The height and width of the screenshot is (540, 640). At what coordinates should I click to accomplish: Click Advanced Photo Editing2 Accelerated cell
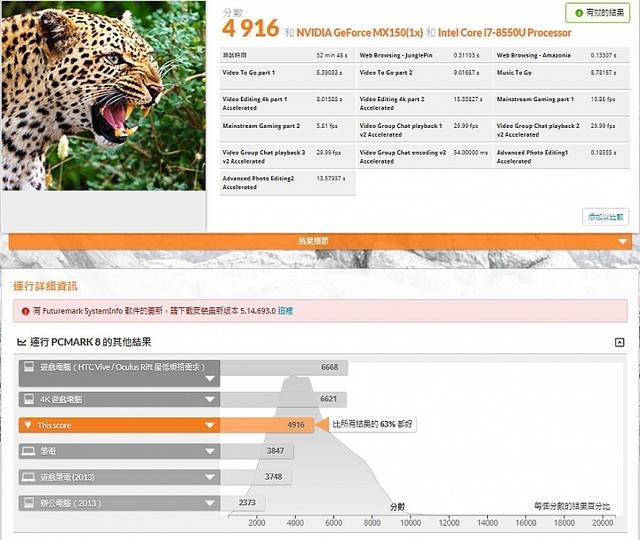[x=288, y=182]
